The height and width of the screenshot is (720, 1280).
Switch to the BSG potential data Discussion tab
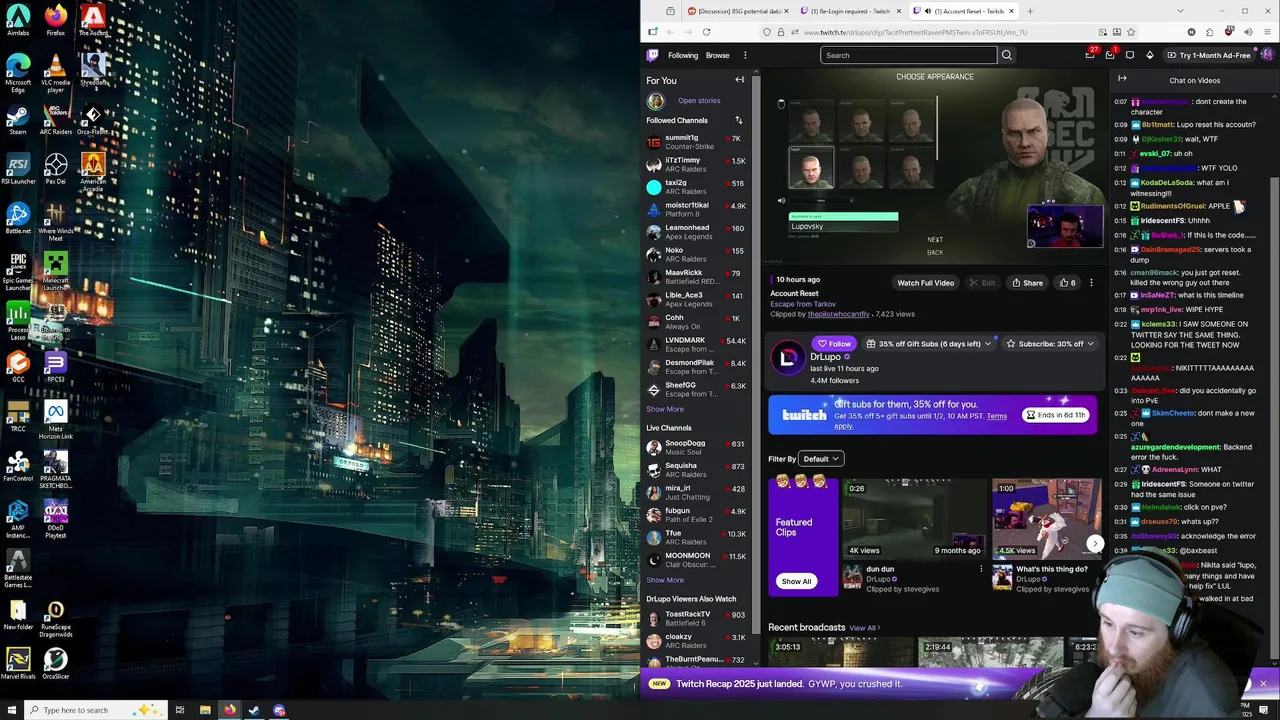pos(738,11)
